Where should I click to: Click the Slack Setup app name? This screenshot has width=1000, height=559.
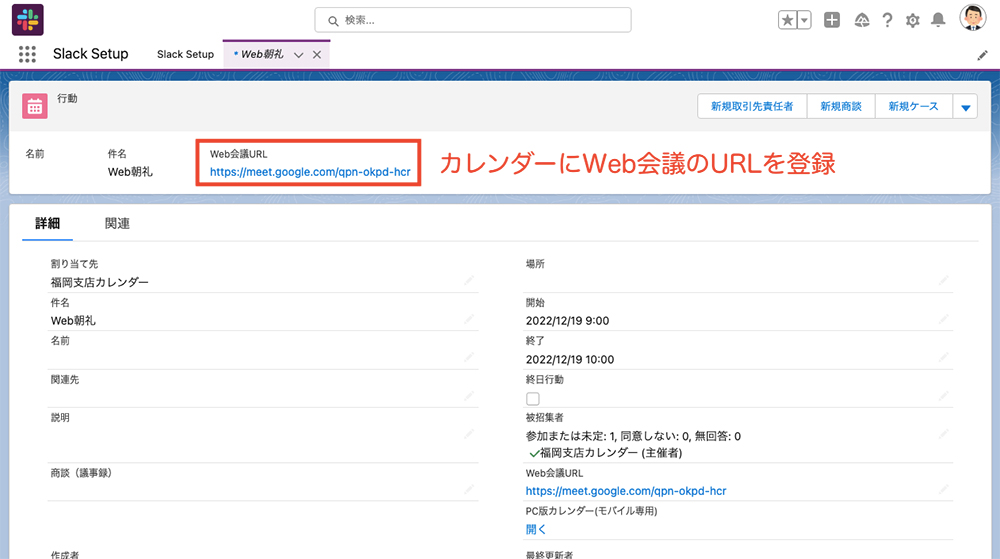pyautogui.click(x=91, y=54)
